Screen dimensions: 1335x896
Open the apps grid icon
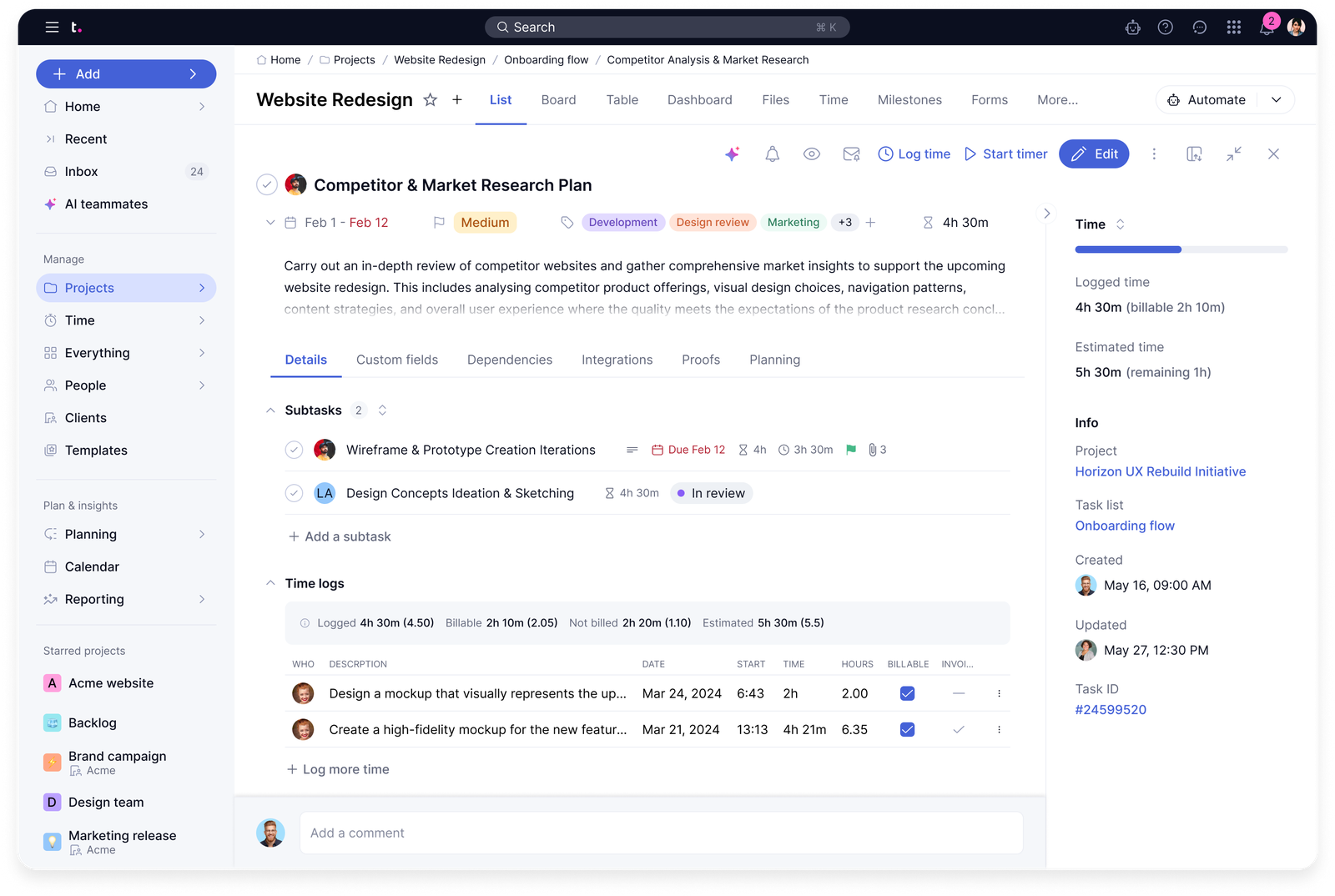click(1234, 28)
